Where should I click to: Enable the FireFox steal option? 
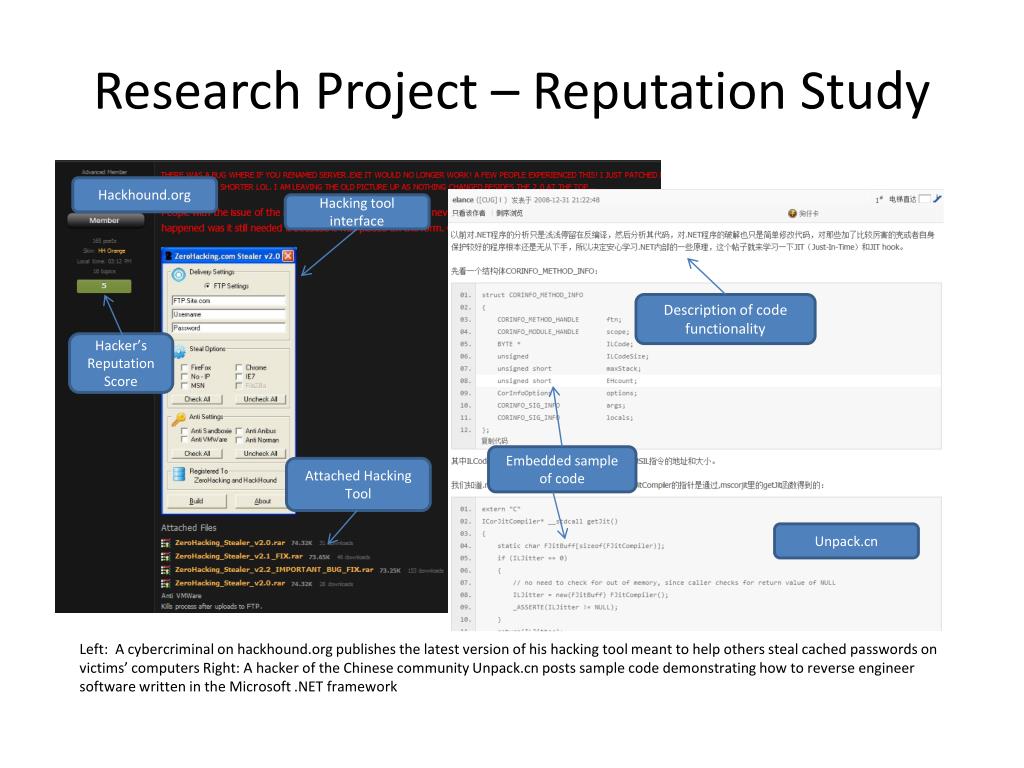pyautogui.click(x=184, y=368)
